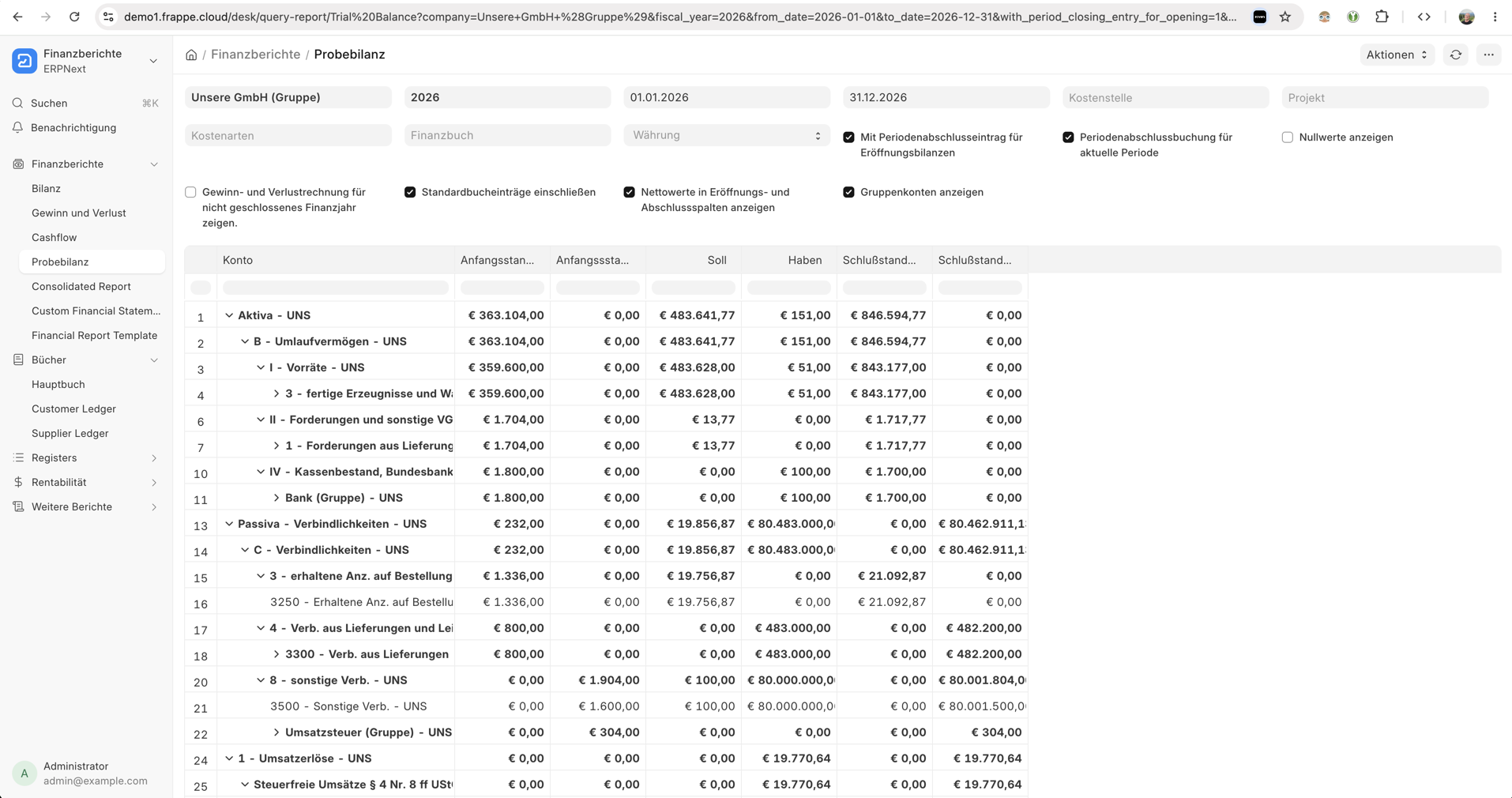This screenshot has height=798, width=1512.
Task: Click the 3250 - Erhaltene Anz. account row
Action: (x=607, y=602)
